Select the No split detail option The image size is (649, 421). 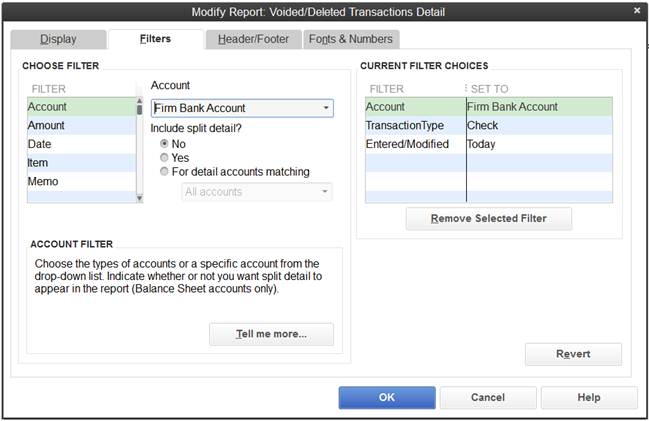click(x=165, y=144)
